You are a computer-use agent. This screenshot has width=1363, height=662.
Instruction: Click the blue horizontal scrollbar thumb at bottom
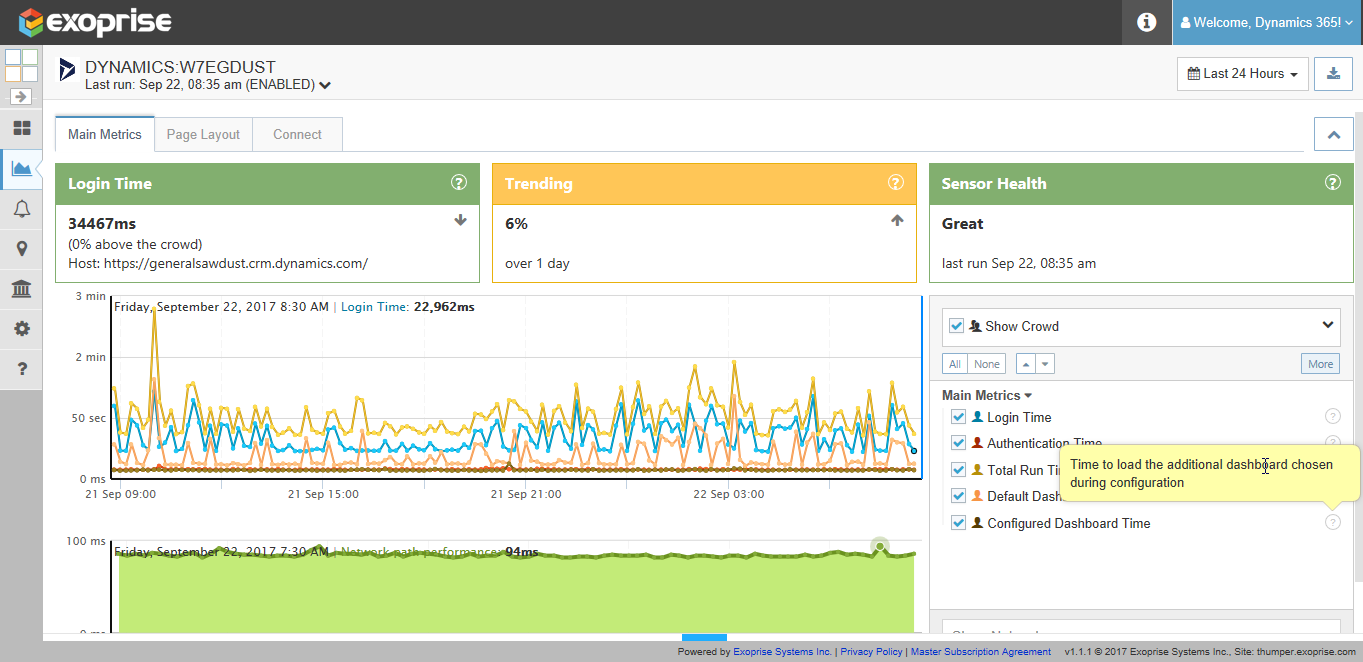pos(704,637)
